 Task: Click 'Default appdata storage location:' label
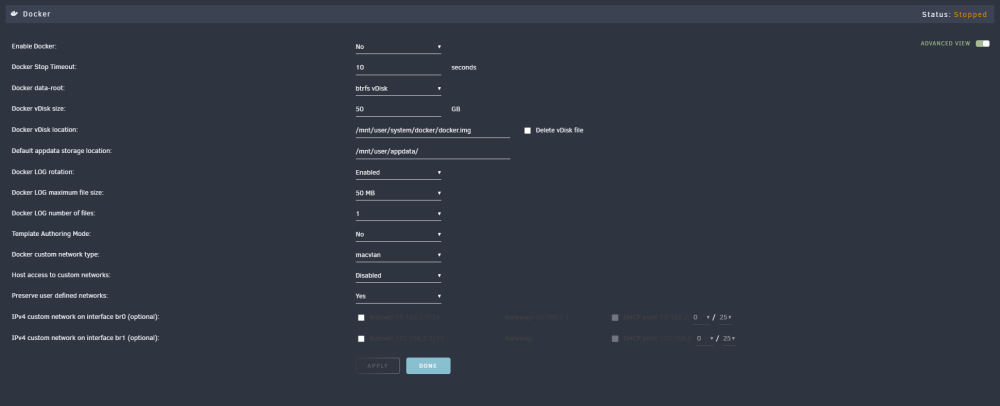coord(62,151)
